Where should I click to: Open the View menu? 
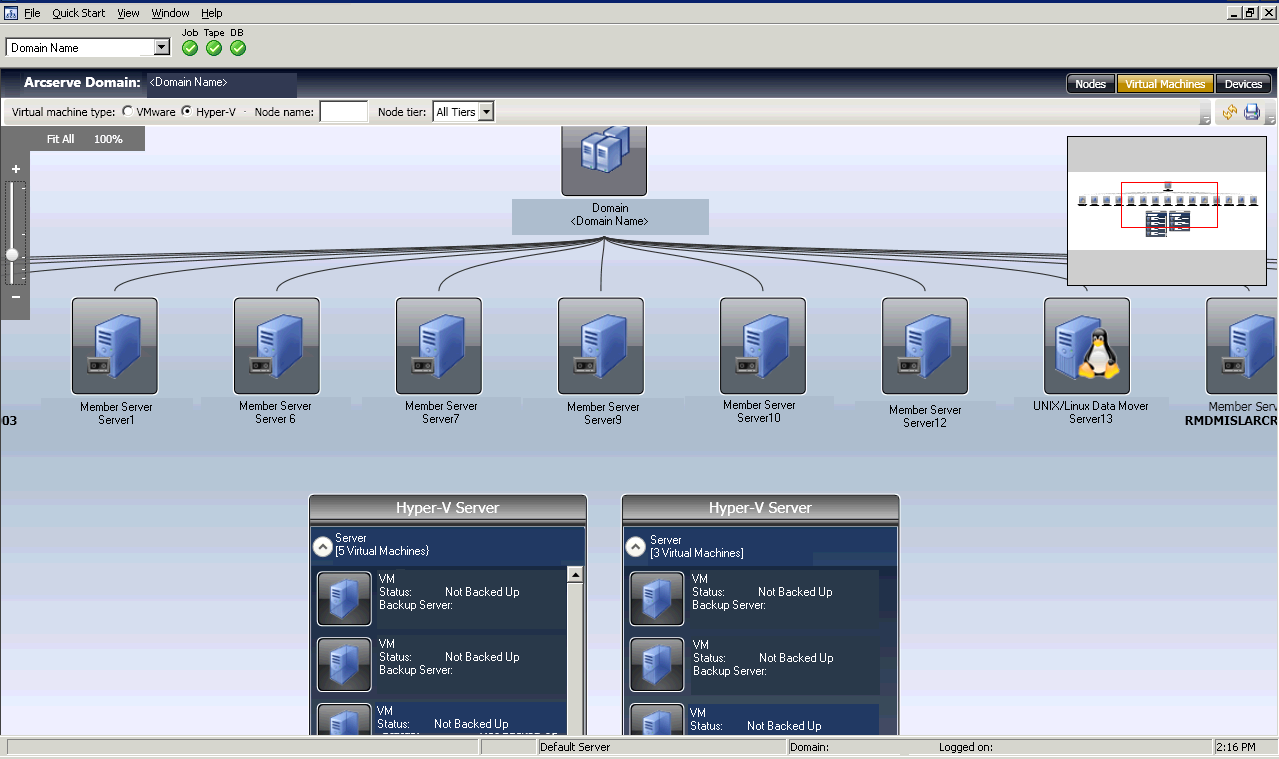[128, 13]
